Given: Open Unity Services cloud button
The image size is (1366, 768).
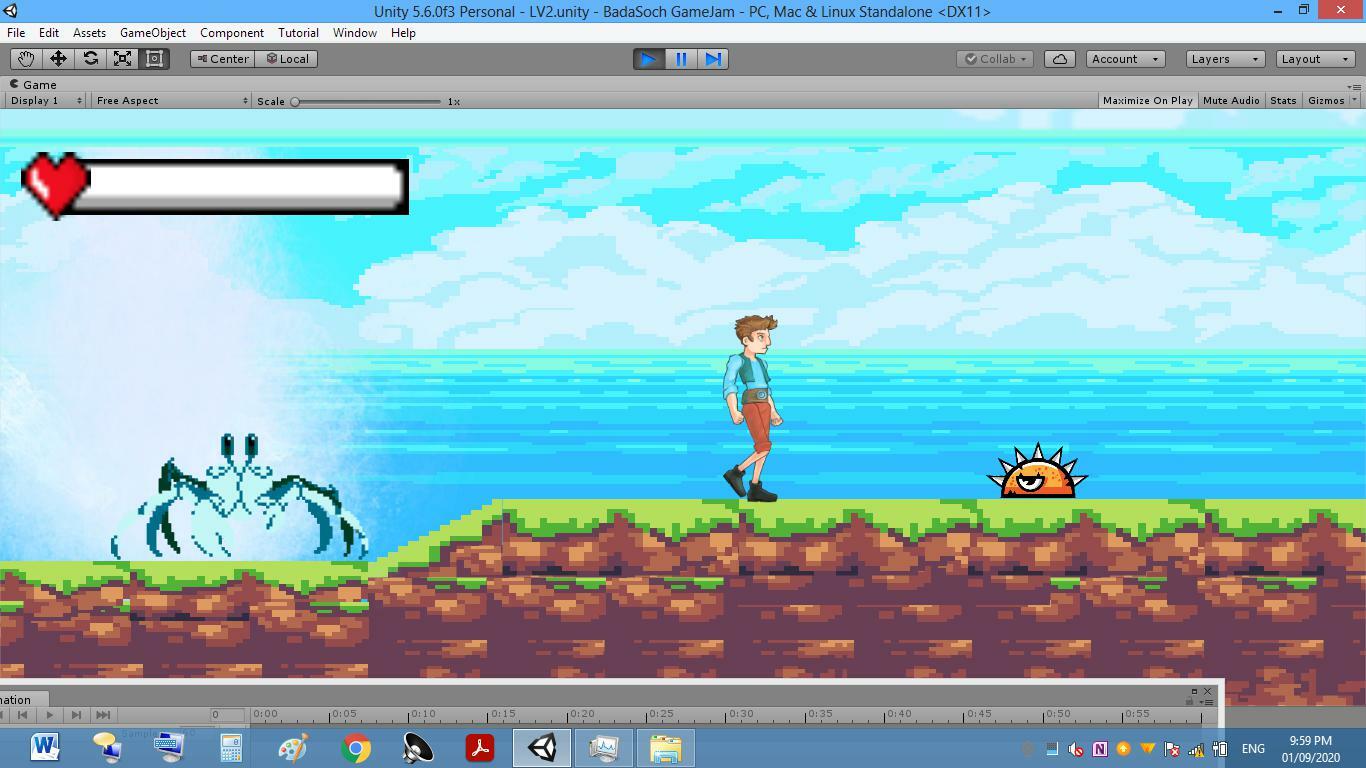Looking at the screenshot, I should (1059, 59).
